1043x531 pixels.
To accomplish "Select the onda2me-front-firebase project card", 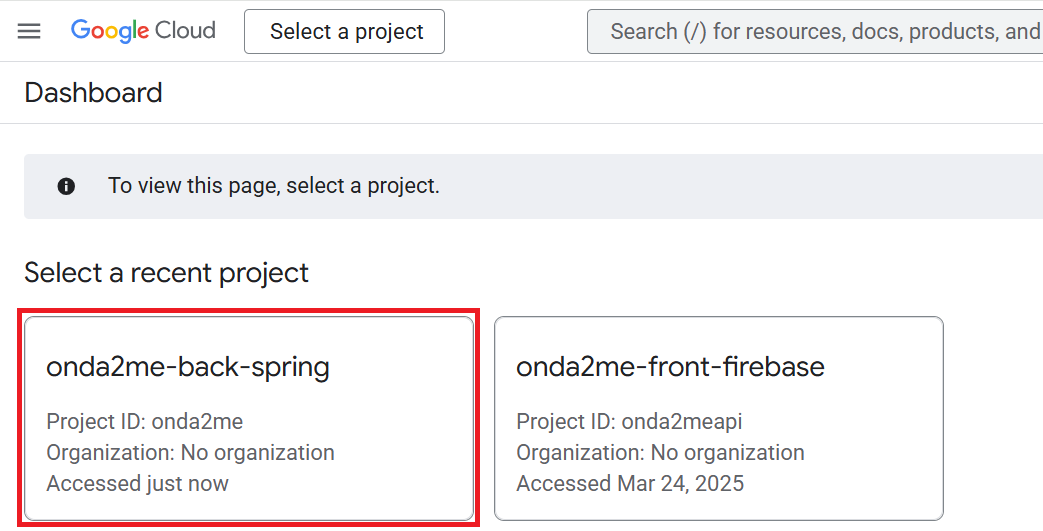I will (719, 419).
